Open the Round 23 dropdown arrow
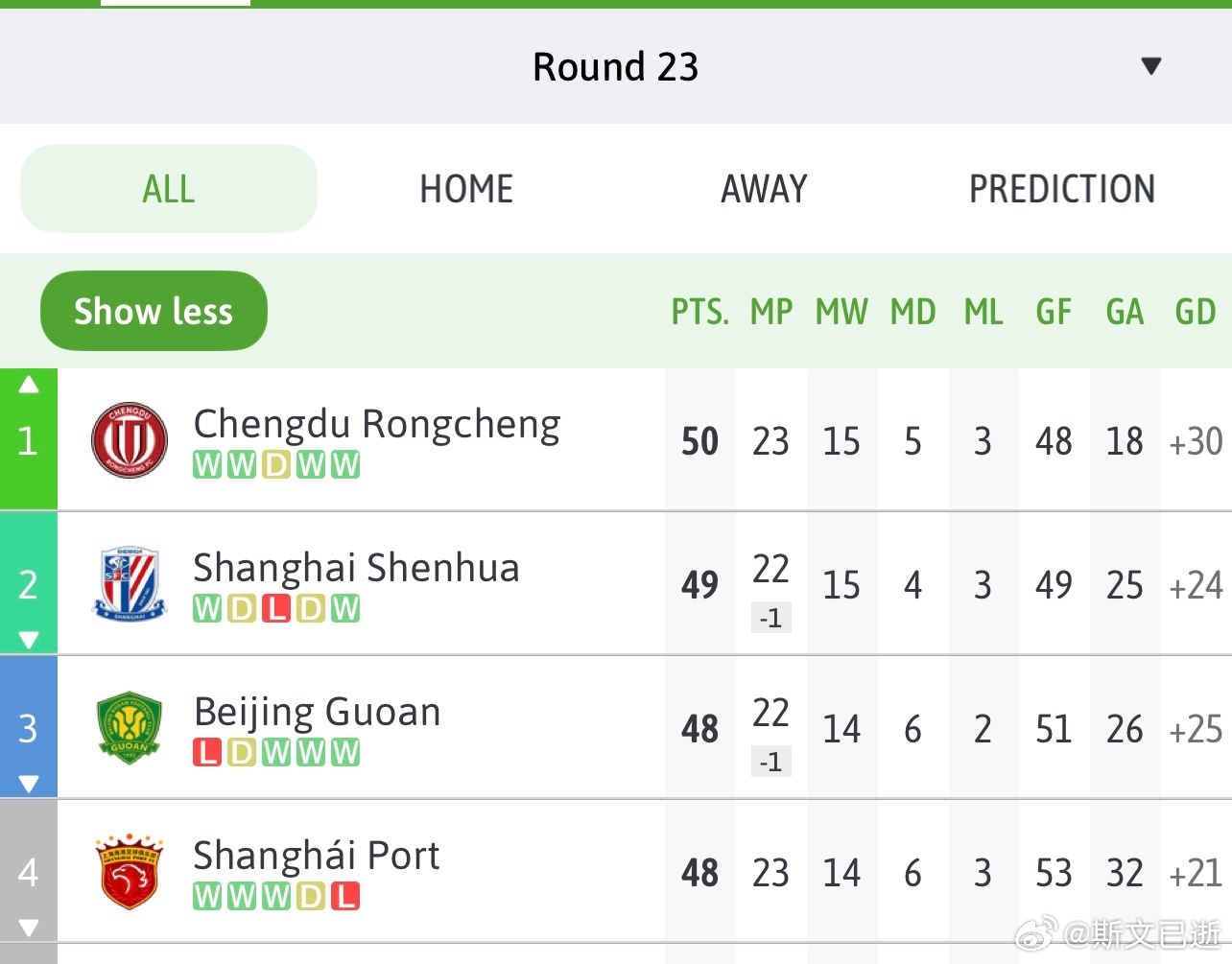Viewport: 1232px width, 964px height. (1151, 66)
